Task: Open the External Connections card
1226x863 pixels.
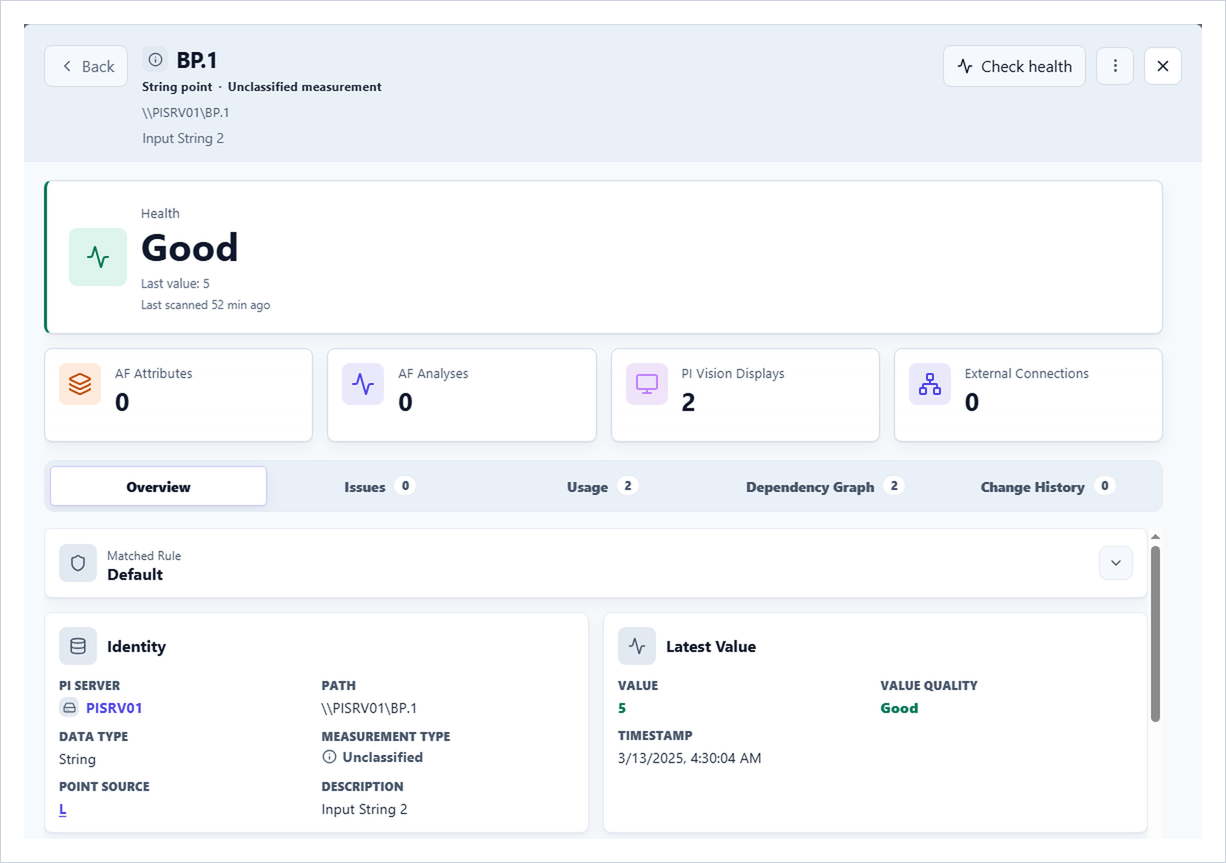Action: click(x=1028, y=395)
